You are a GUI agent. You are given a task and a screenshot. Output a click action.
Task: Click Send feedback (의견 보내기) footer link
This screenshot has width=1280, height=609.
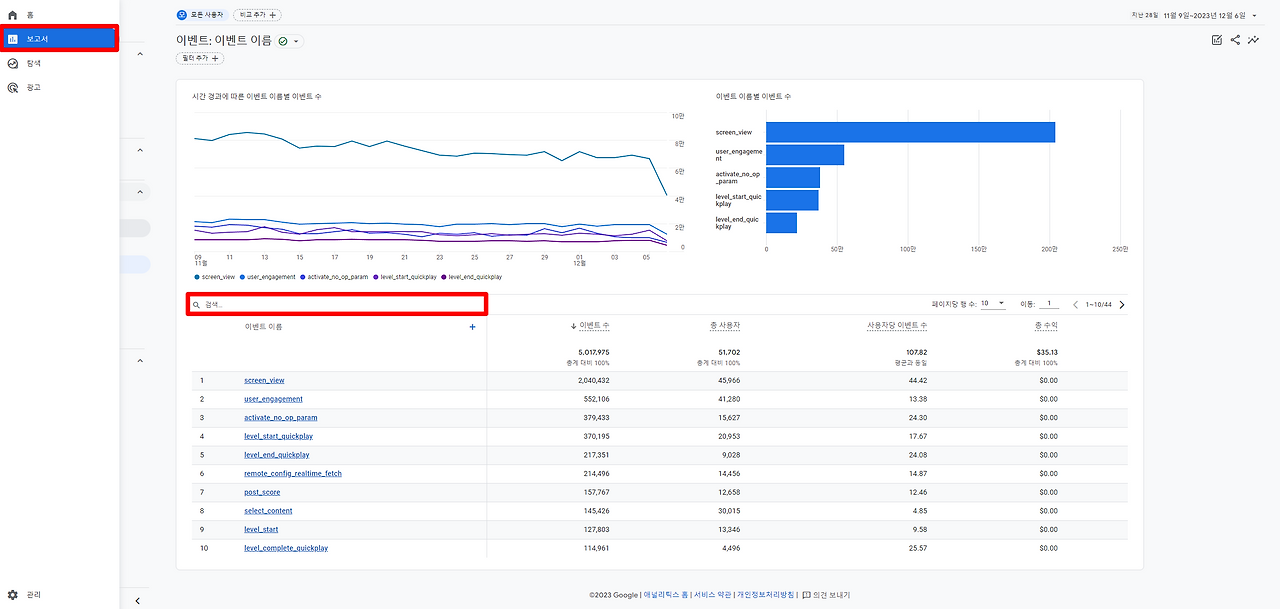coord(826,595)
